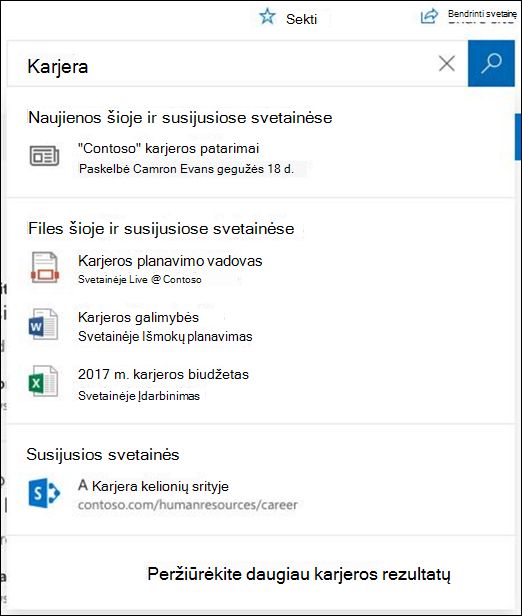Click the Bendrinti svetainę share icon
The width and height of the screenshot is (522, 616).
429,16
